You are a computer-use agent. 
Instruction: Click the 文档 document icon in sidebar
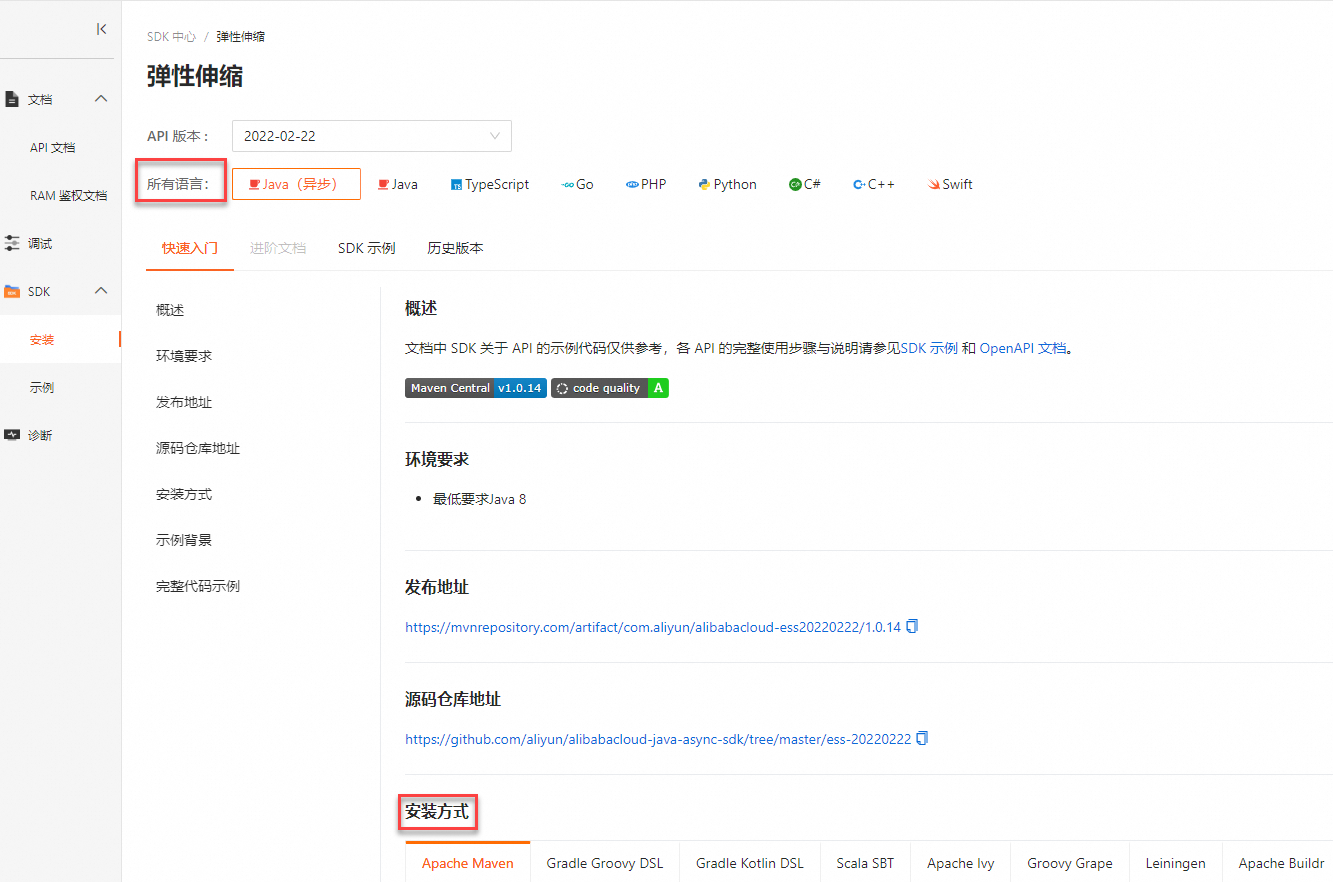[12, 99]
